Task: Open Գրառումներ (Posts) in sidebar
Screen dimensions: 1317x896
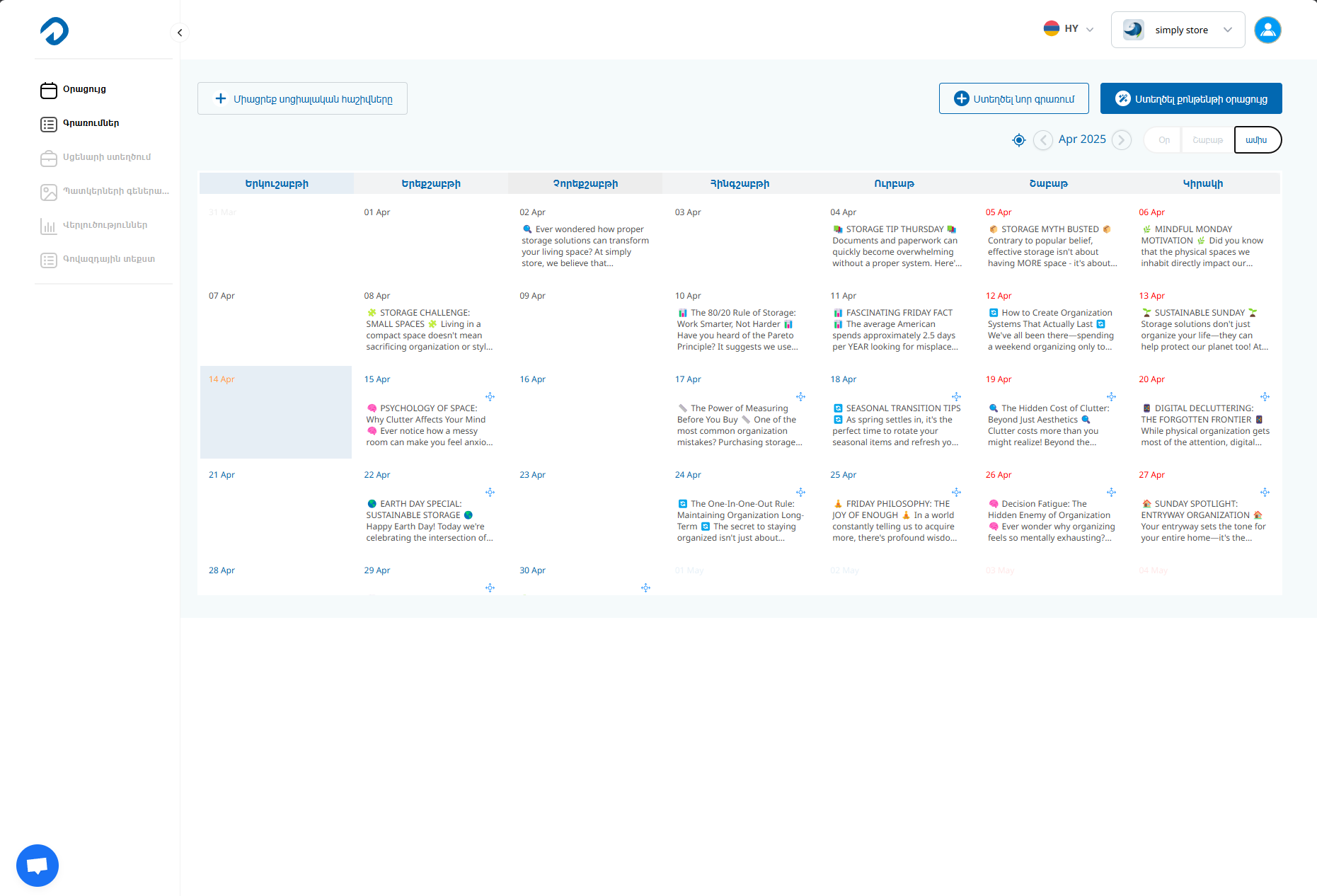Action: click(x=91, y=123)
